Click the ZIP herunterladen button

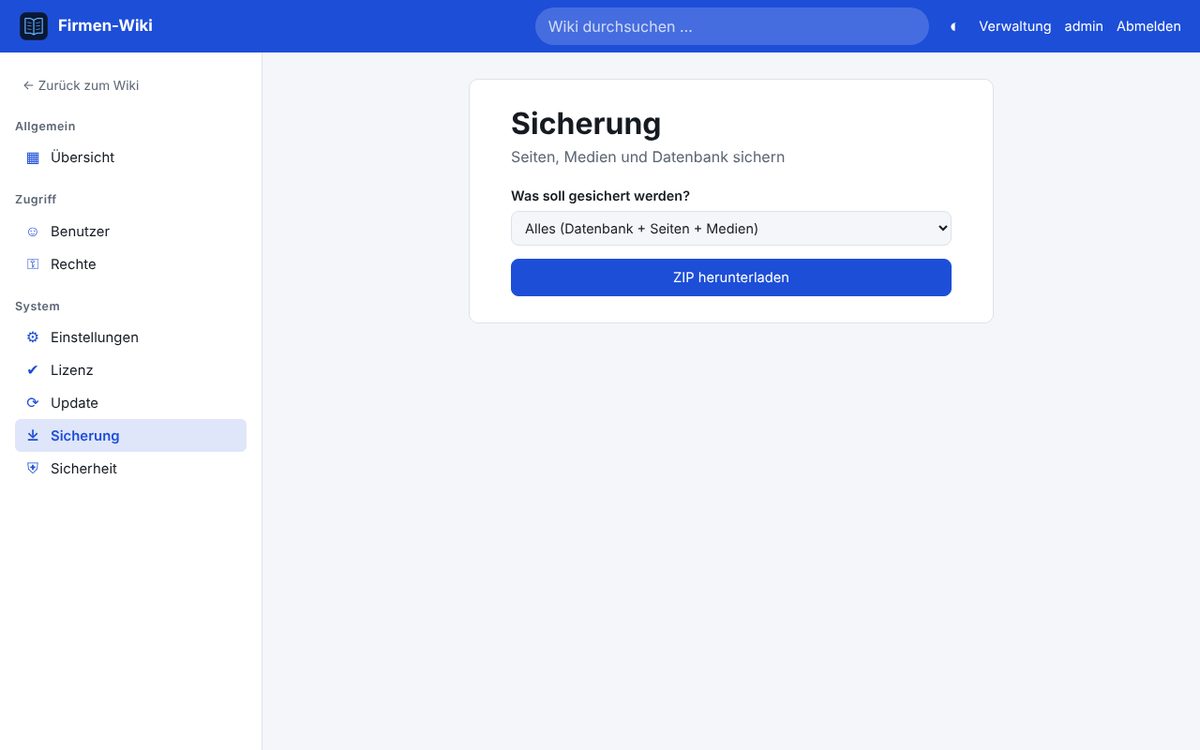coord(731,278)
